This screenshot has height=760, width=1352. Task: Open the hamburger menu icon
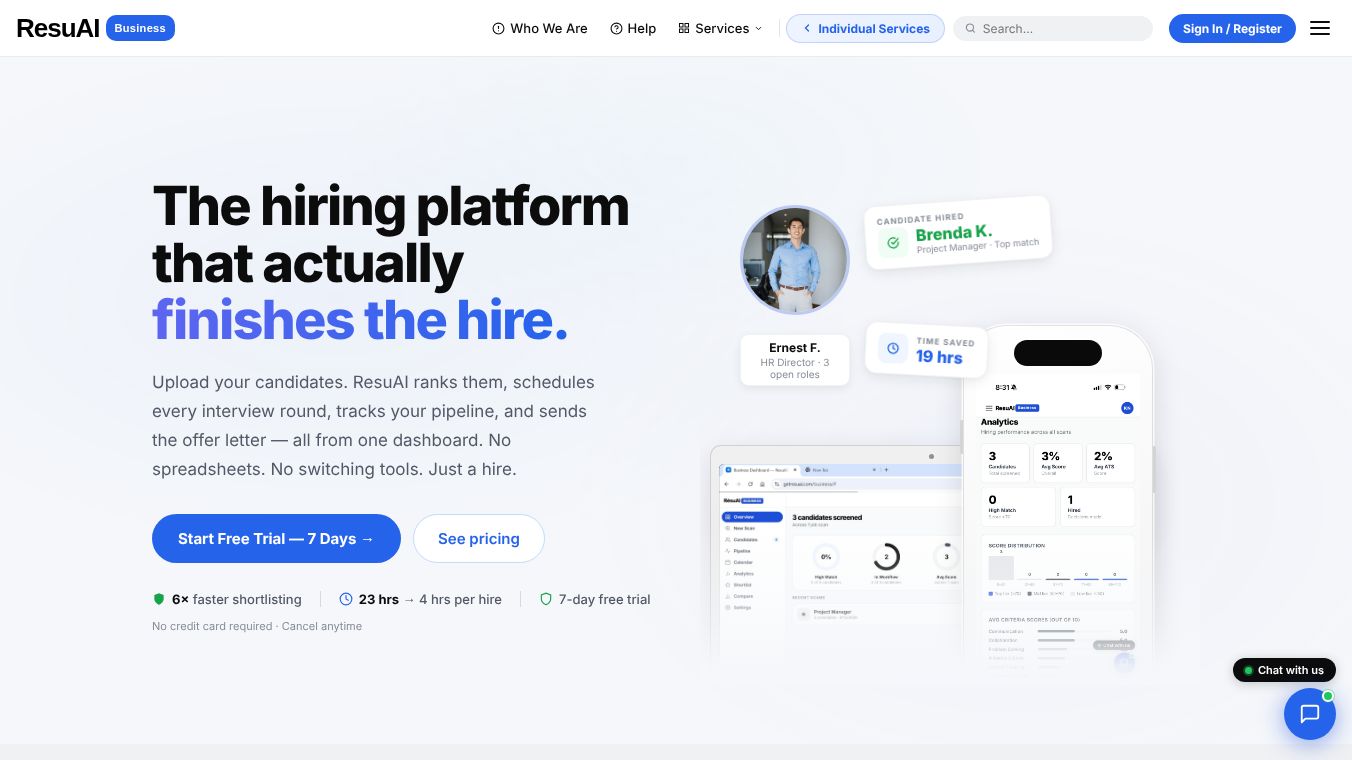click(x=1320, y=28)
